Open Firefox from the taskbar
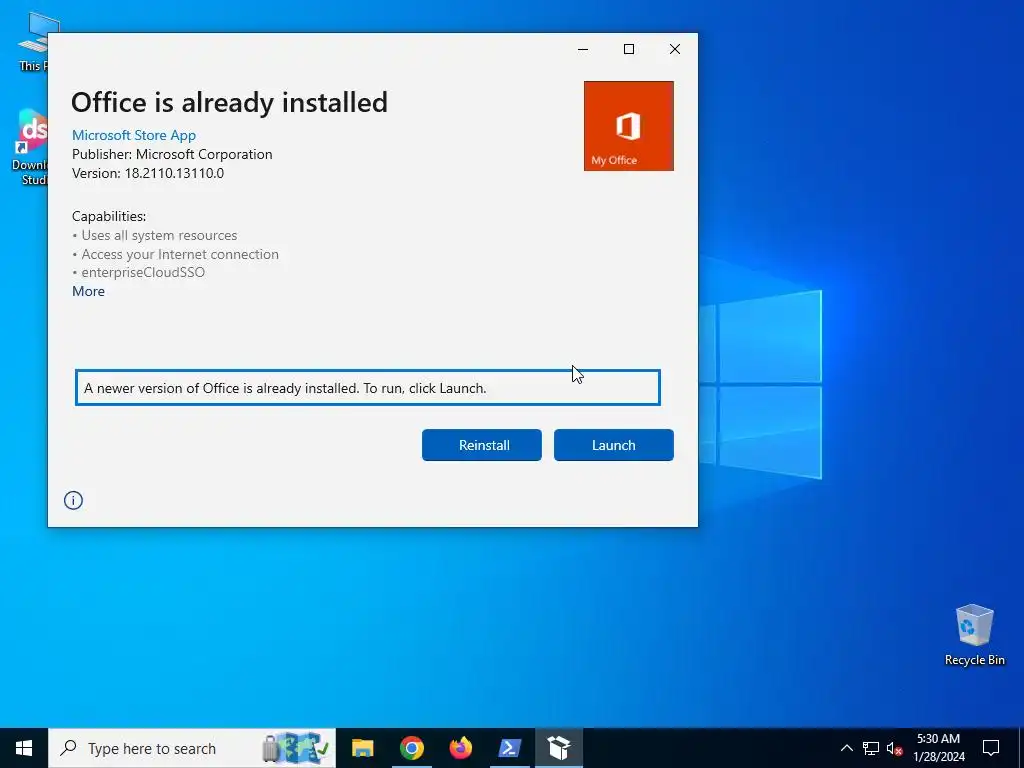 pos(460,748)
